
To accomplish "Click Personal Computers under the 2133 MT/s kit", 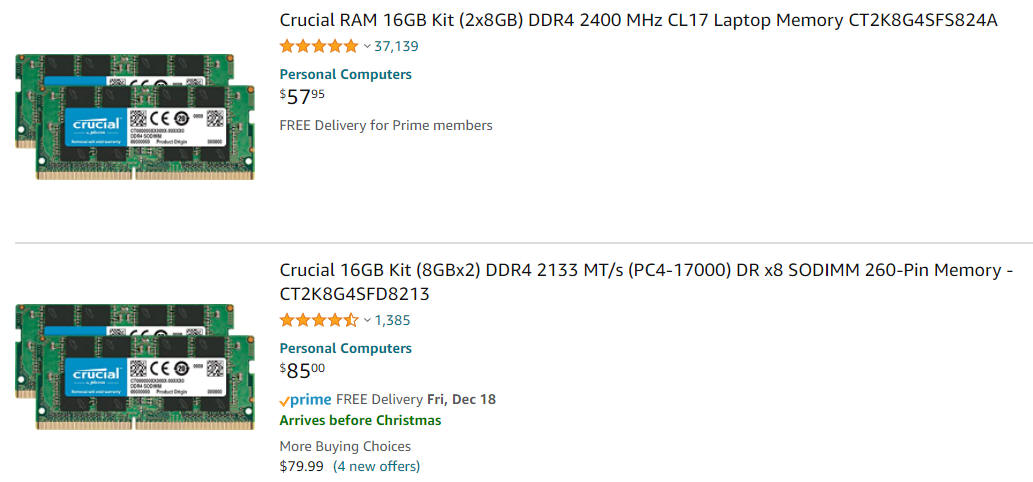I will [x=345, y=348].
